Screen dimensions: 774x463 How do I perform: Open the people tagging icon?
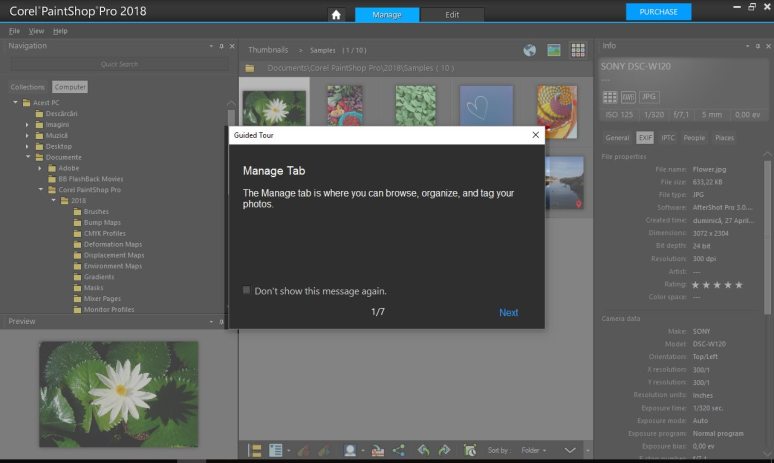[350, 450]
